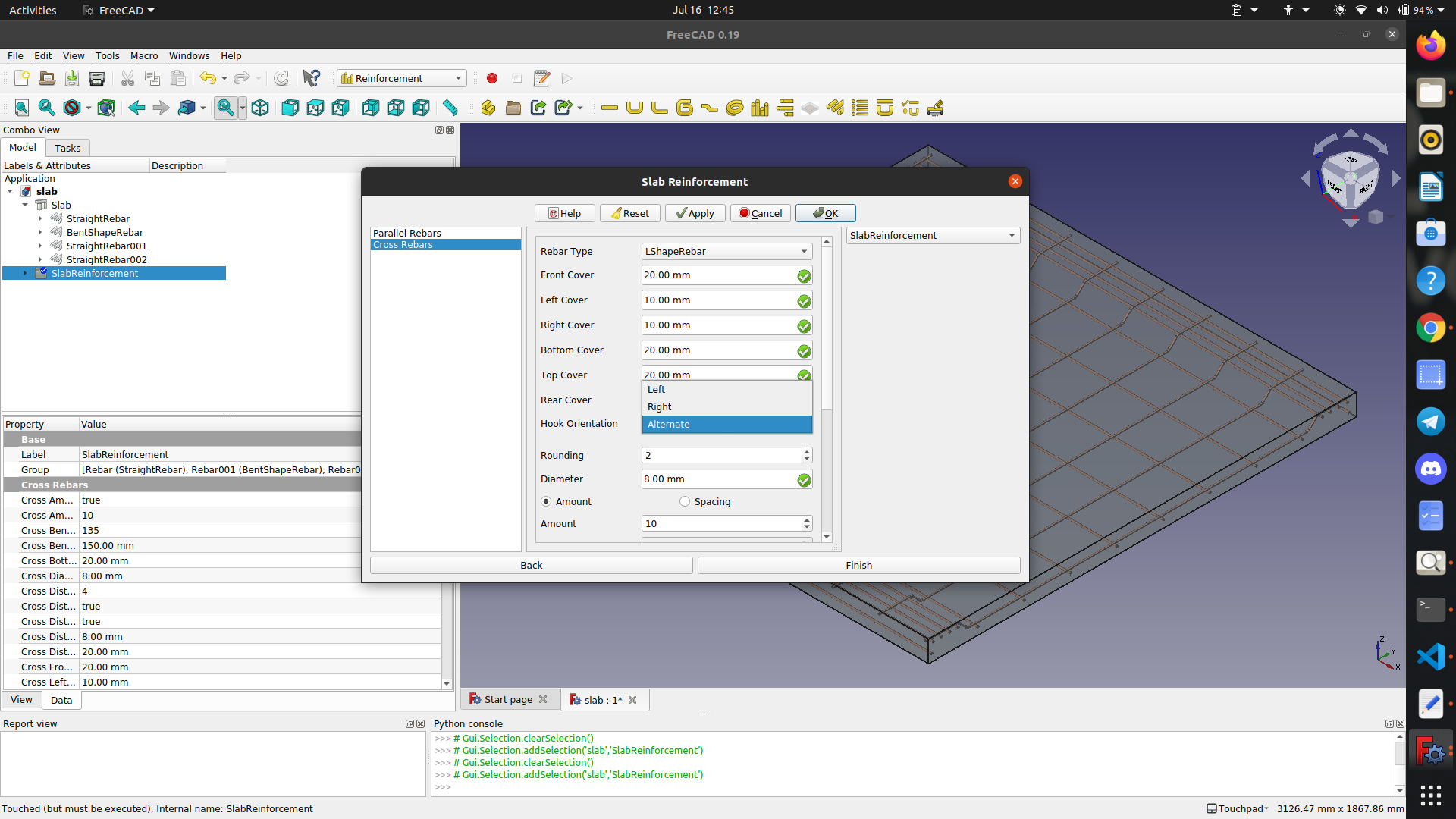The height and width of the screenshot is (819, 1456).
Task: Open the Reinforcement workbench selector
Action: coord(401,78)
